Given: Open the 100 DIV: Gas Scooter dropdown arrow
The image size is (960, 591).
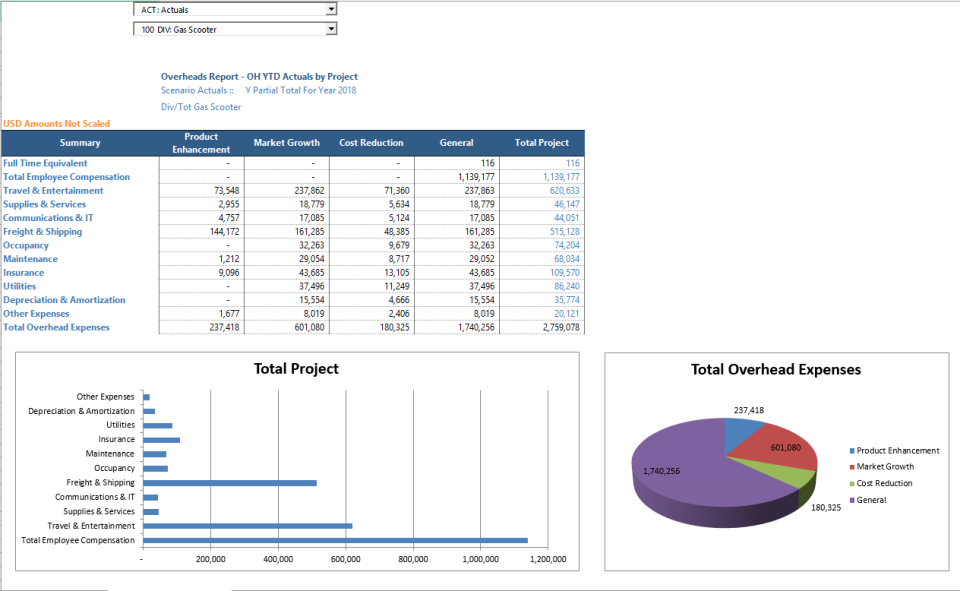Looking at the screenshot, I should (331, 29).
